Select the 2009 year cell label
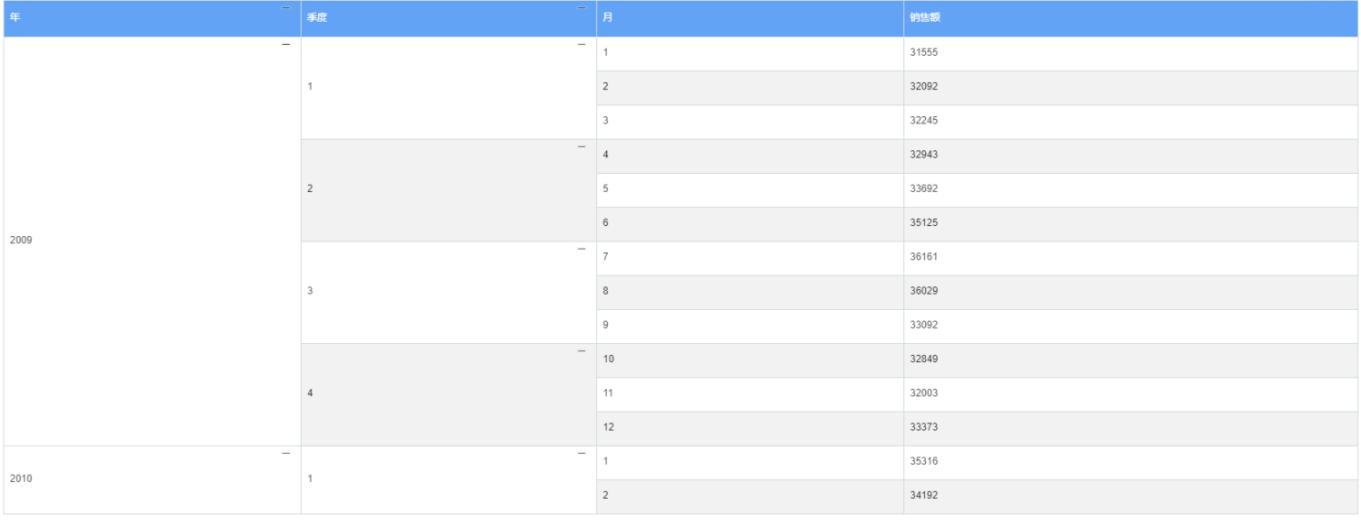The width and height of the screenshot is (1361, 526). tap(21, 240)
